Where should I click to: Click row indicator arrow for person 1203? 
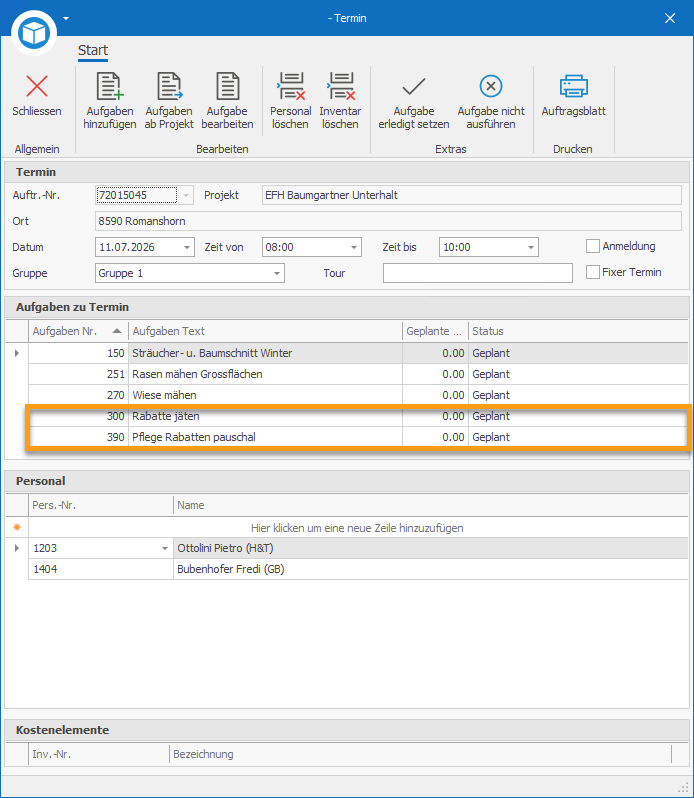[x=17, y=549]
